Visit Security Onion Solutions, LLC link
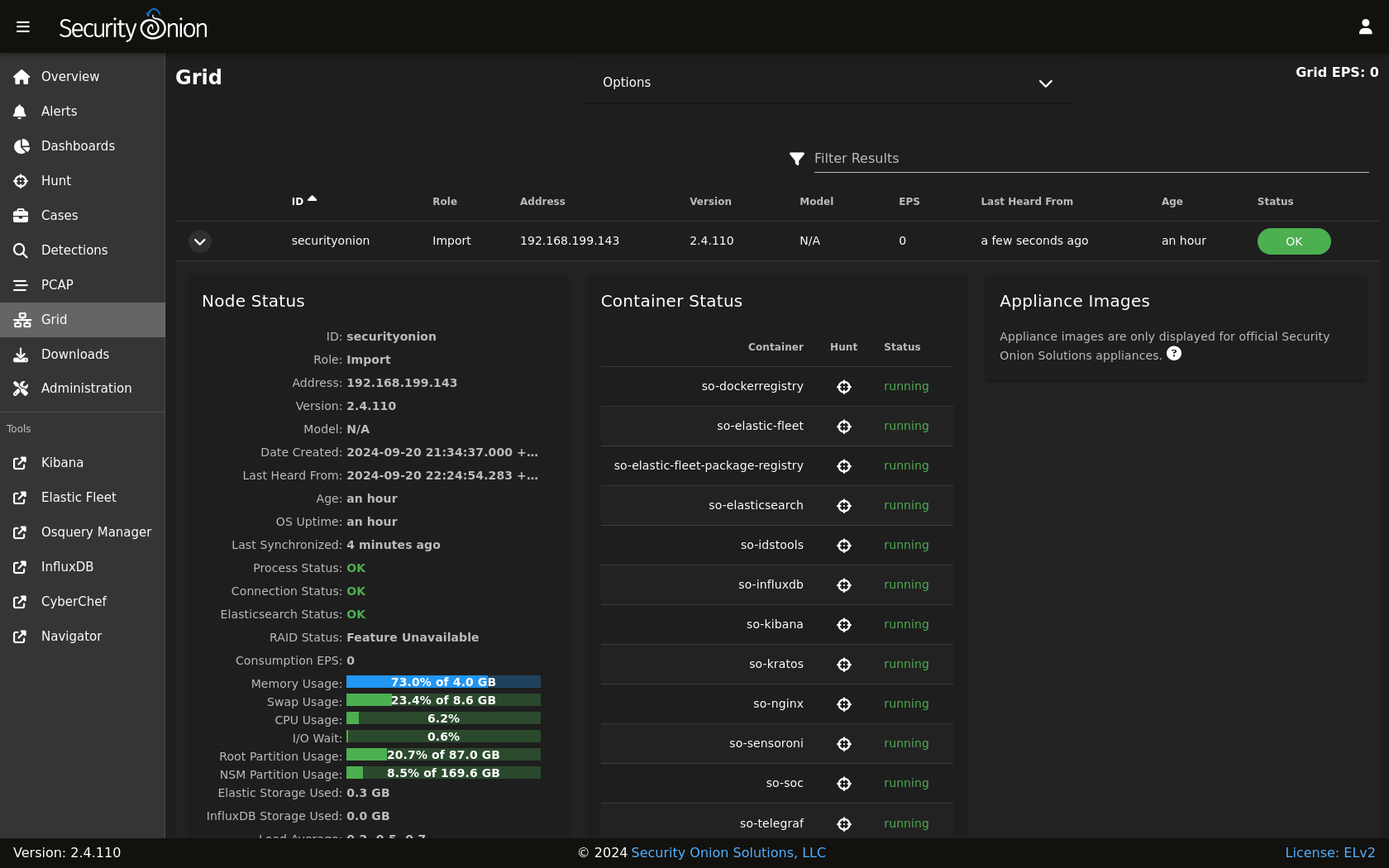1389x868 pixels. coord(728,853)
